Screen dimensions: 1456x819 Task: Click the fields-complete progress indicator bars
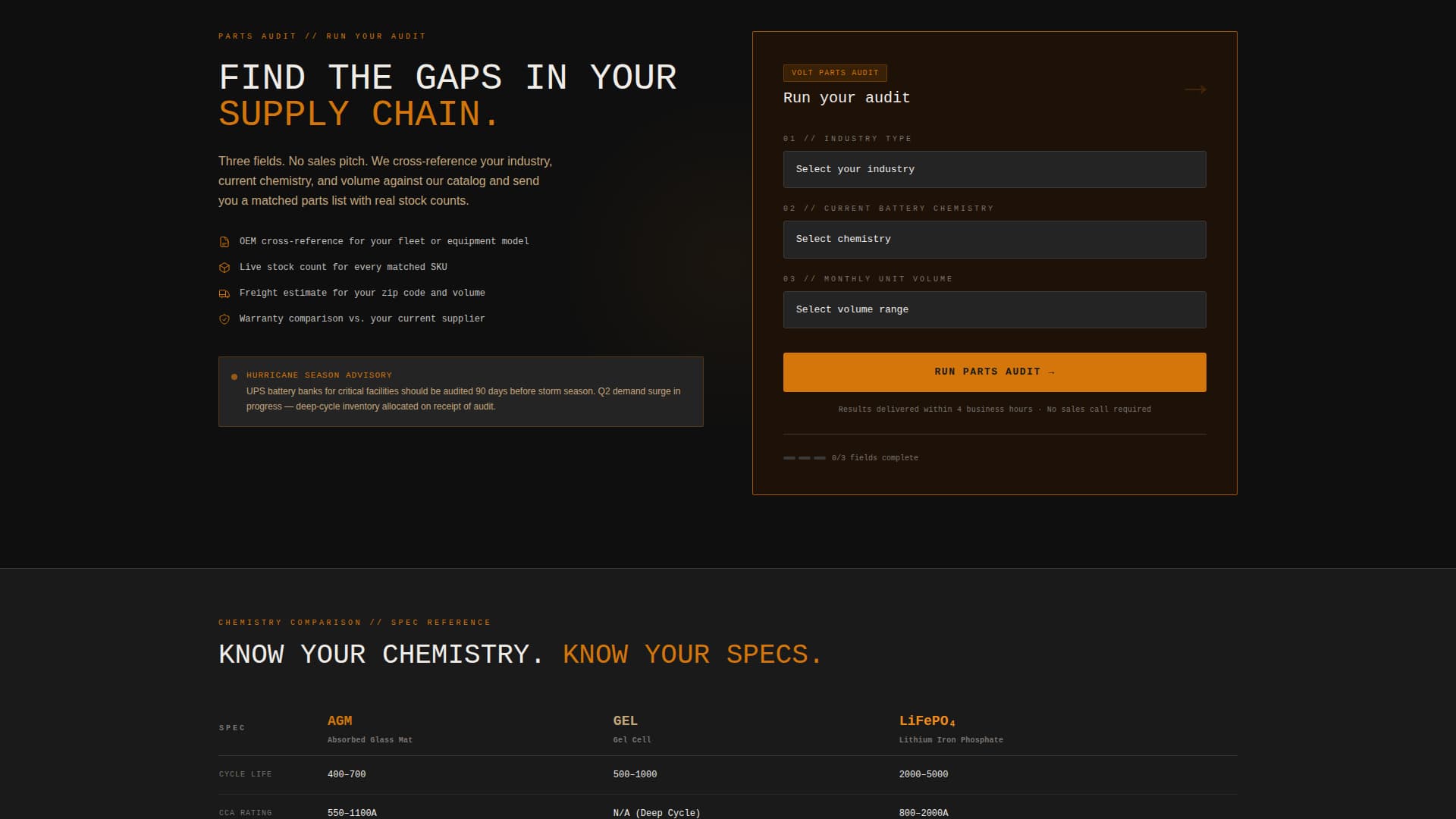[x=804, y=458]
